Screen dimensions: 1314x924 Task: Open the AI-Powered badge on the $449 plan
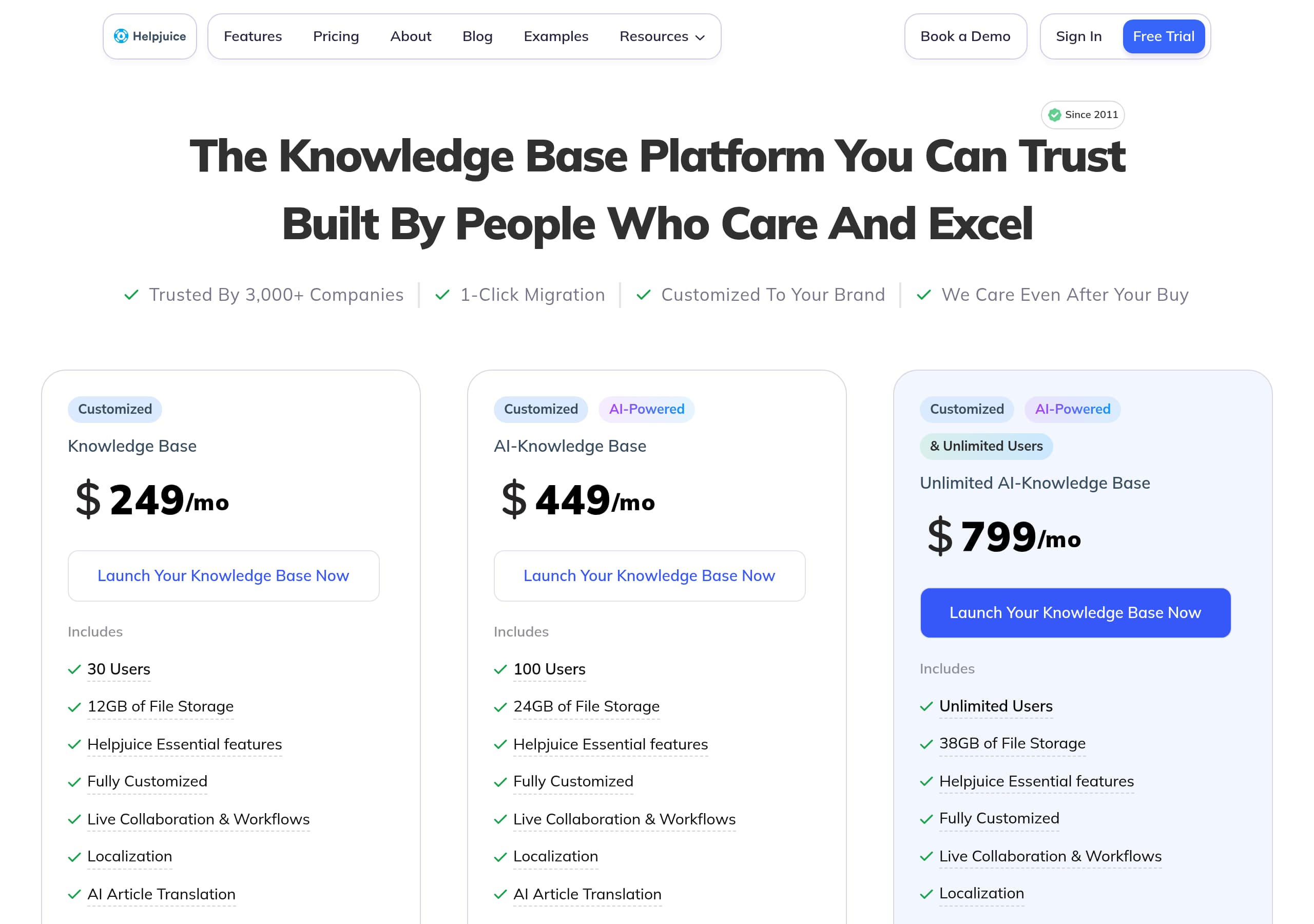coord(646,409)
